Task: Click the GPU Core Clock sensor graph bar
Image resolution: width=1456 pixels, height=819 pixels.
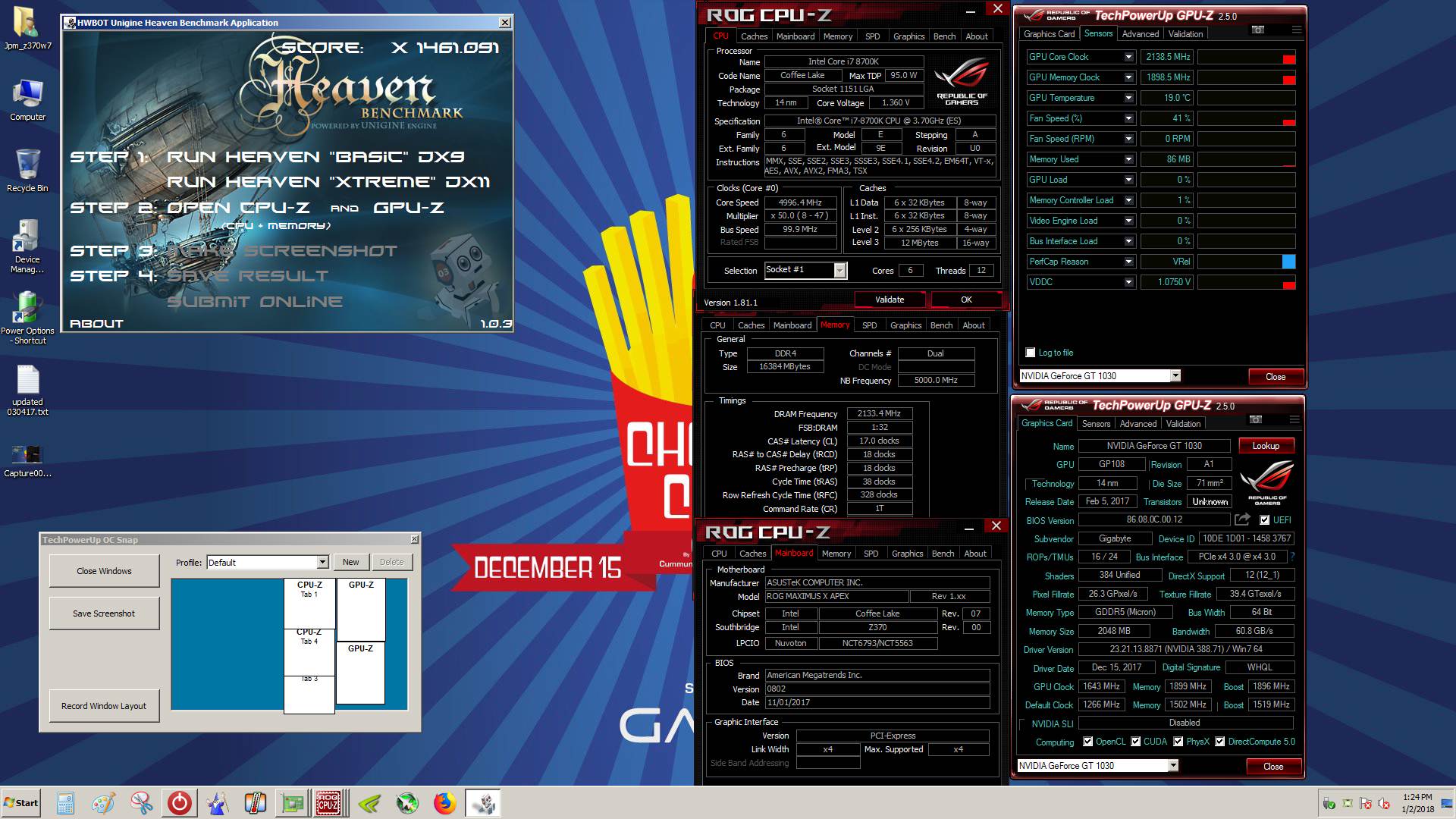Action: (x=1246, y=57)
